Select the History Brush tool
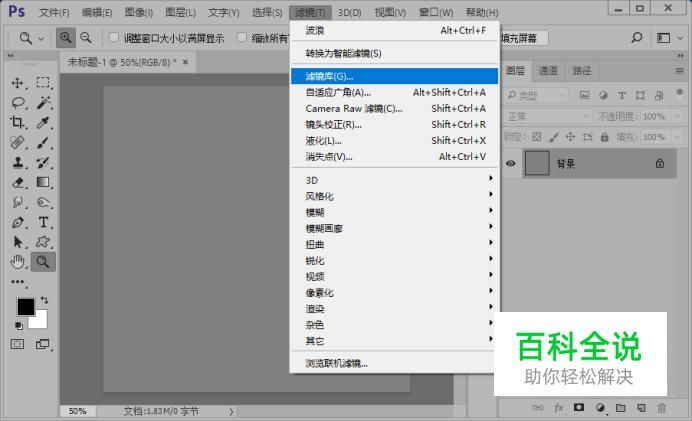The width and height of the screenshot is (692, 421). click(43, 162)
